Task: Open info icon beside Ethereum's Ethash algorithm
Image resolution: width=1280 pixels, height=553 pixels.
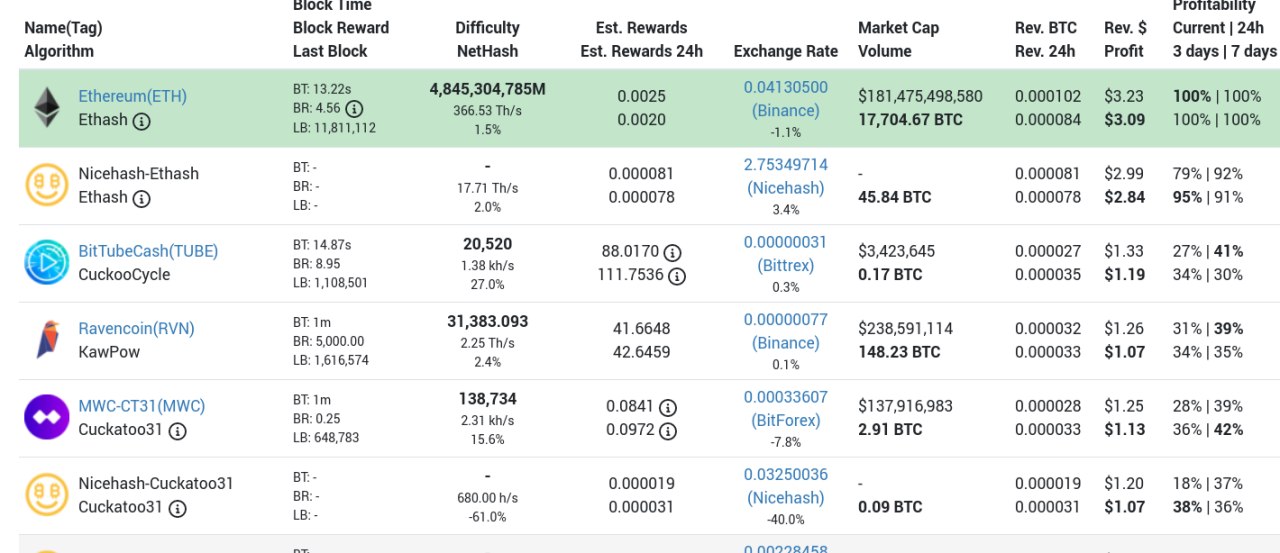Action: click(142, 121)
